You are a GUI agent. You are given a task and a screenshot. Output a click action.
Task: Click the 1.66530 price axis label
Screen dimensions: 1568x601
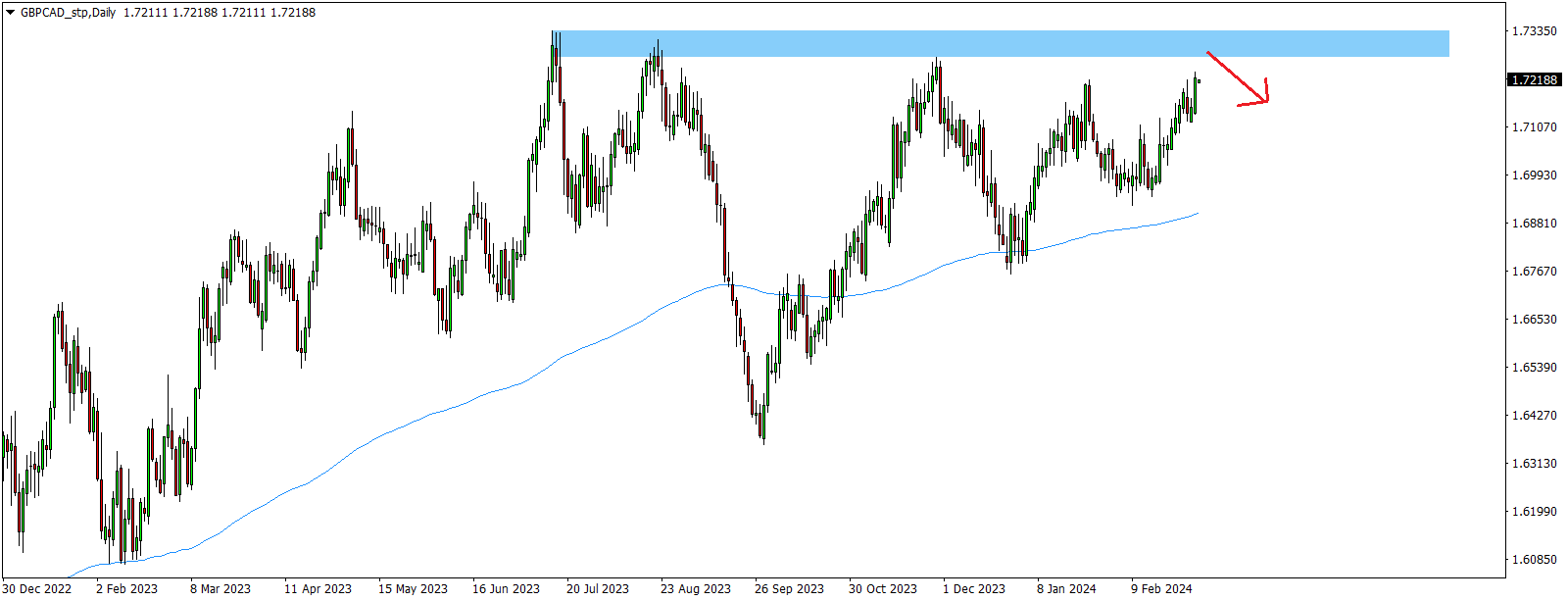click(1534, 320)
